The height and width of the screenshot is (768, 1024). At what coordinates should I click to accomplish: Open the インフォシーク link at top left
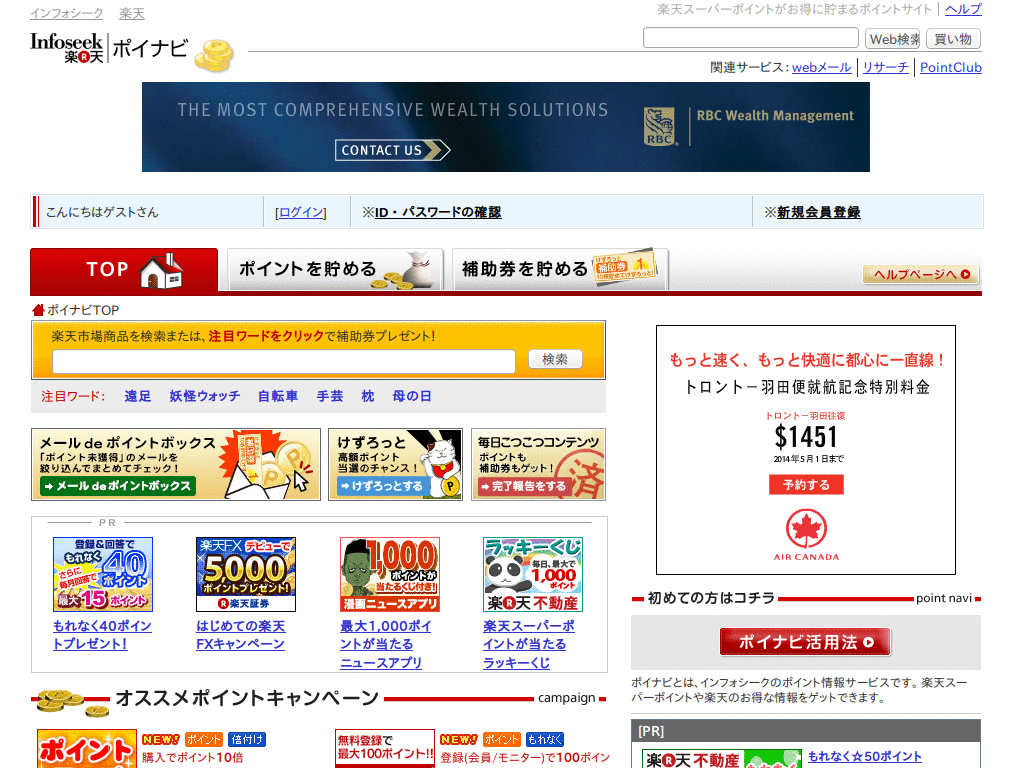tap(67, 13)
